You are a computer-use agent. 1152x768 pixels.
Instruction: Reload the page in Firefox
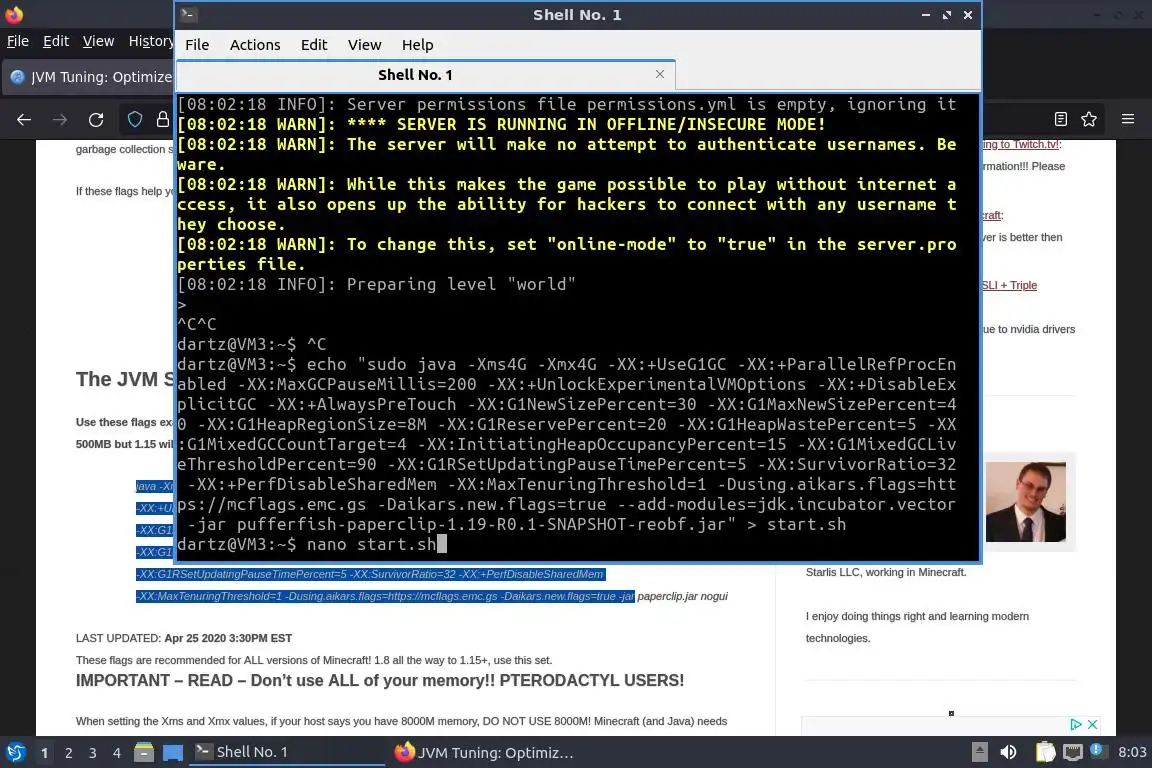coord(96,119)
